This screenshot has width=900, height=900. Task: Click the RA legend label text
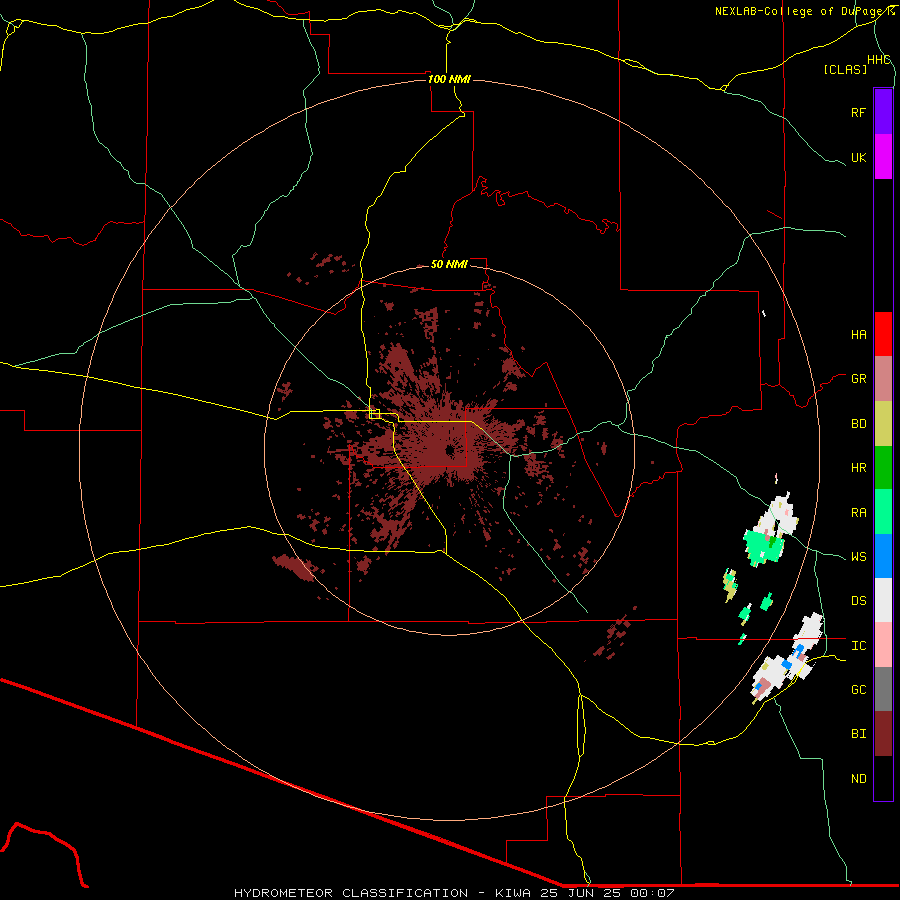[x=858, y=513]
